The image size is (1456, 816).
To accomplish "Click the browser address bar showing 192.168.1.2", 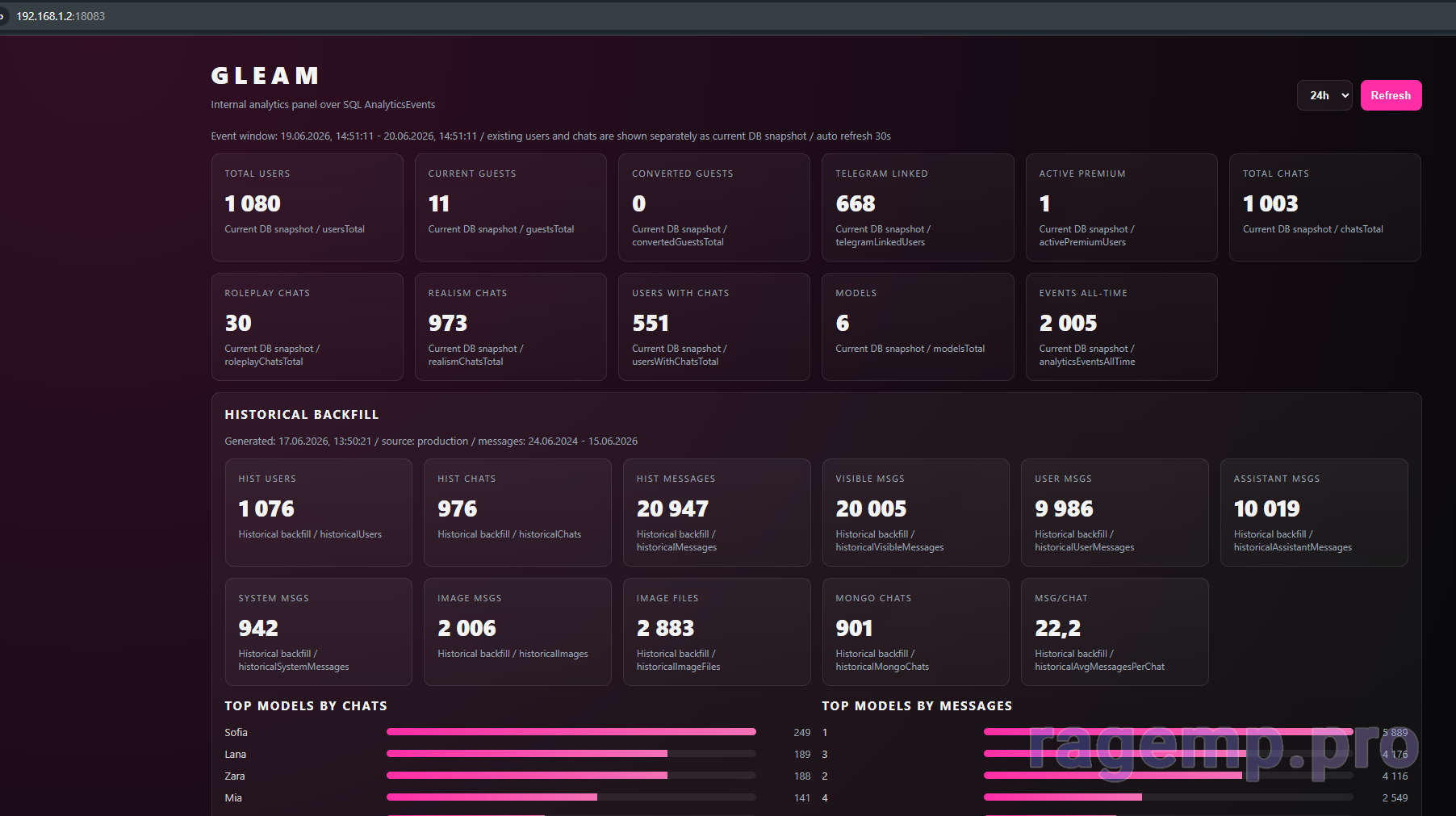I will 61,16.
